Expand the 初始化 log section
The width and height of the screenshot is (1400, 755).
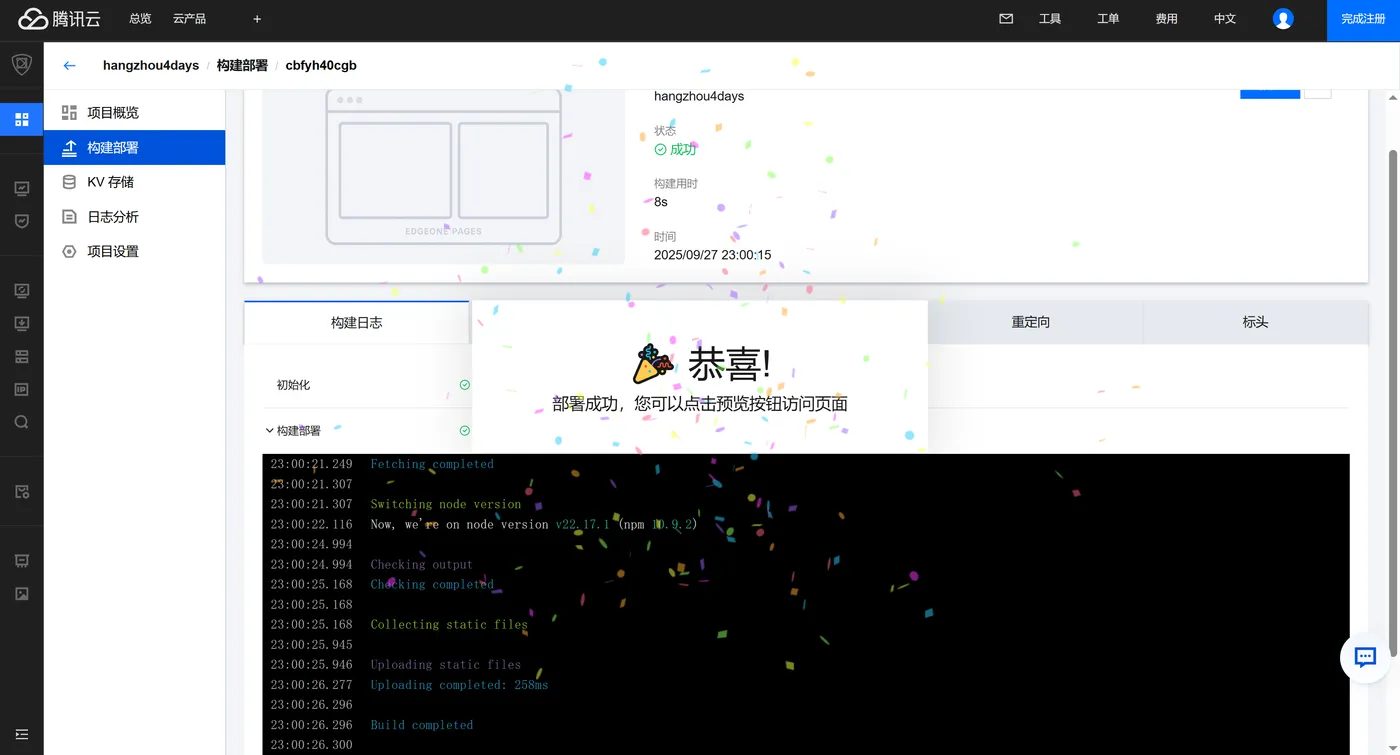pyautogui.click(x=293, y=384)
